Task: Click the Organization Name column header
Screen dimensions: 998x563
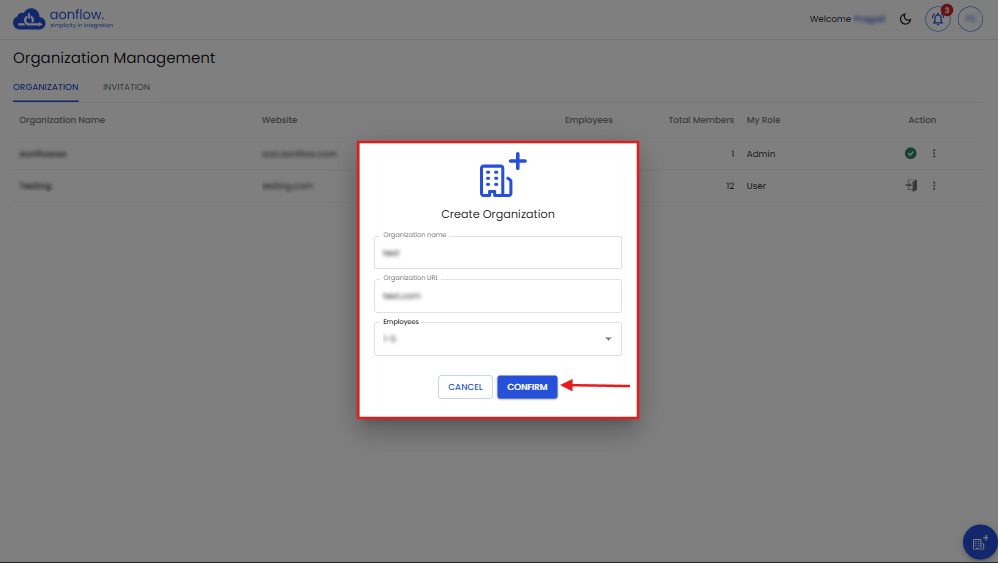Action: pyautogui.click(x=62, y=120)
